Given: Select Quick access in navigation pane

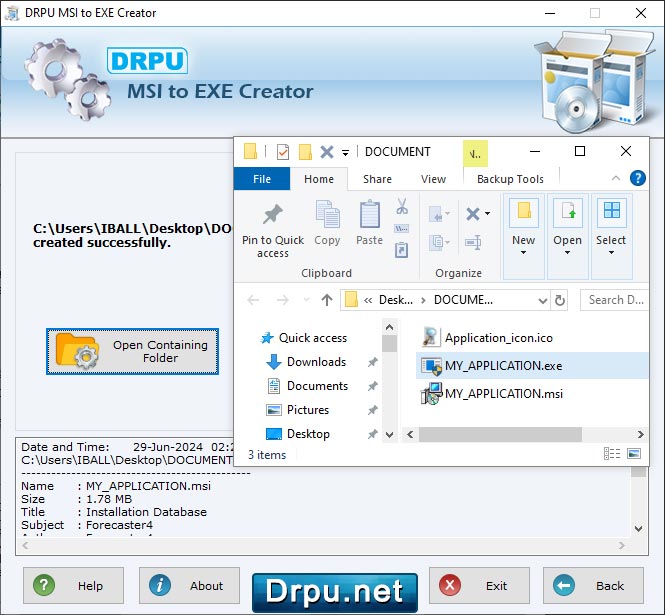Looking at the screenshot, I should pos(304,338).
